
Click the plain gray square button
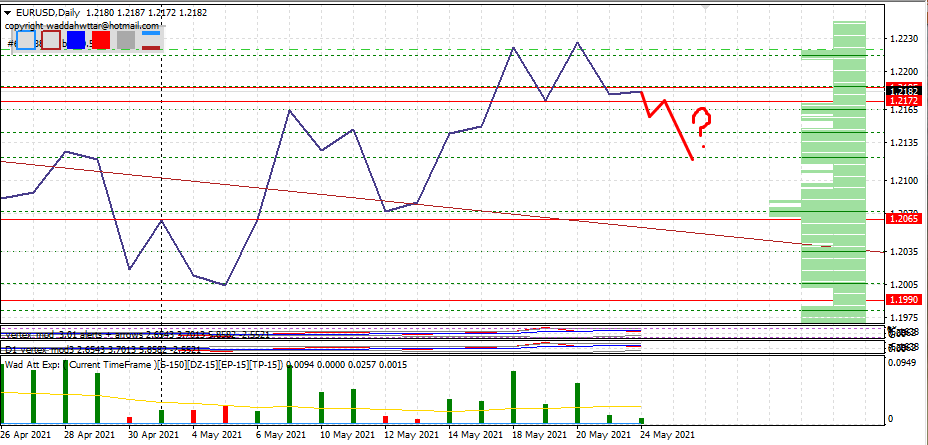point(126,41)
